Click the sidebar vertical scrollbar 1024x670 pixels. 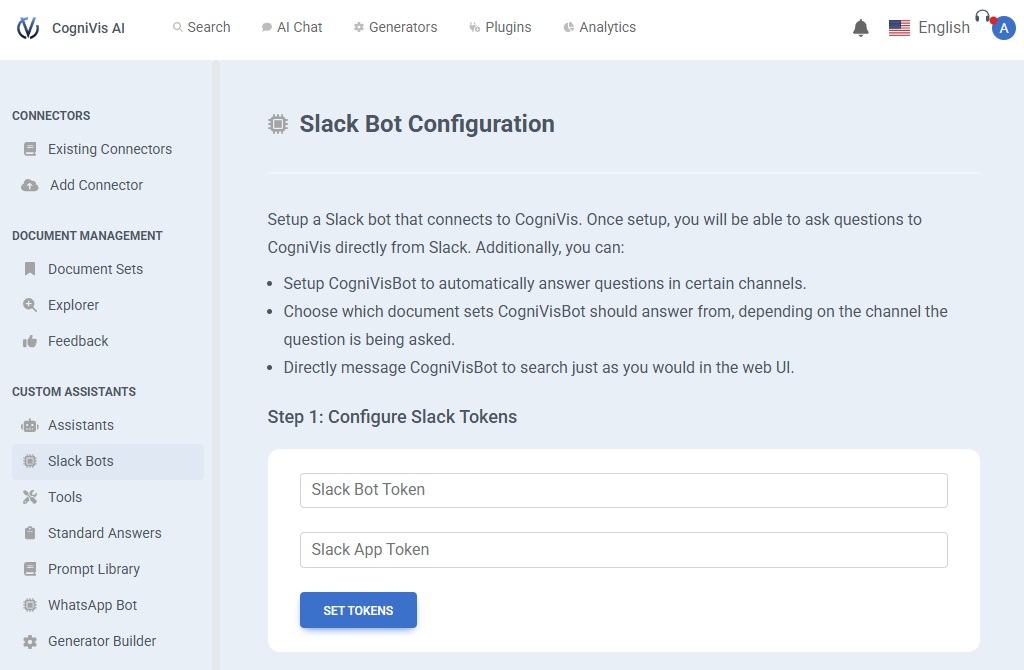click(216, 360)
